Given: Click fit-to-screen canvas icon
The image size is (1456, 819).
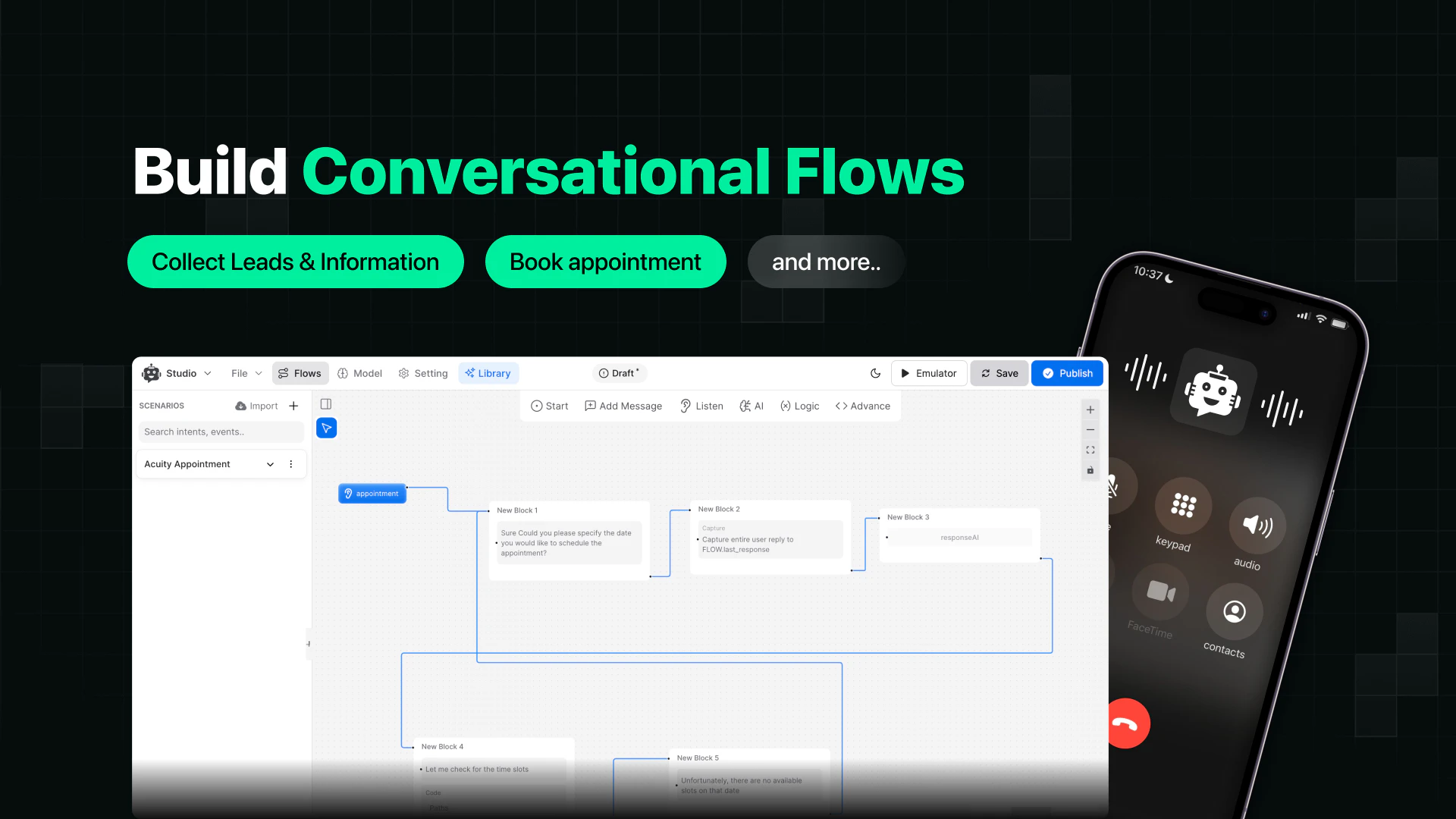Looking at the screenshot, I should tap(1090, 450).
